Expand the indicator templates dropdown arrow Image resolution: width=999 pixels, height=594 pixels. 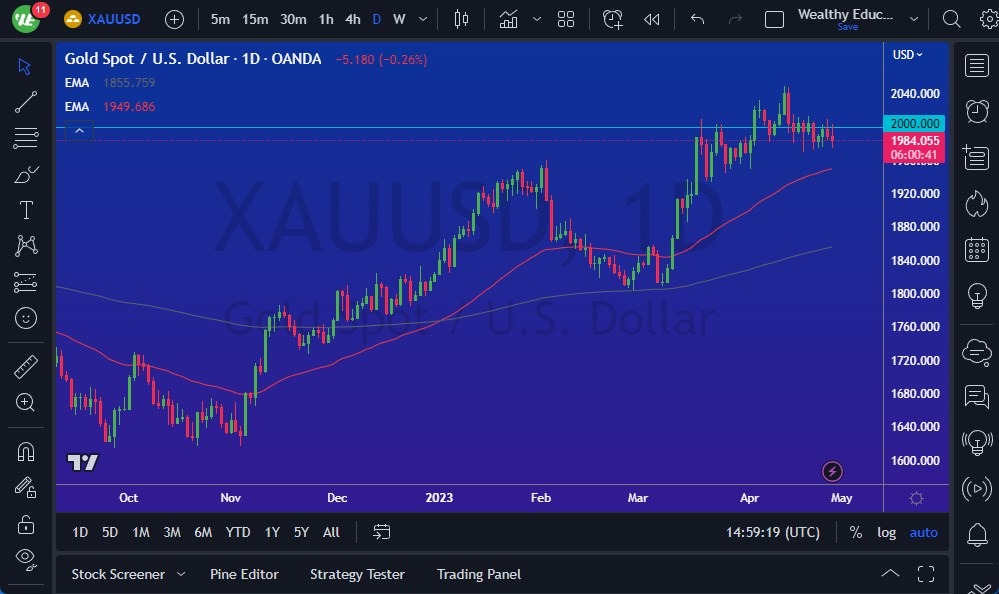[x=537, y=19]
